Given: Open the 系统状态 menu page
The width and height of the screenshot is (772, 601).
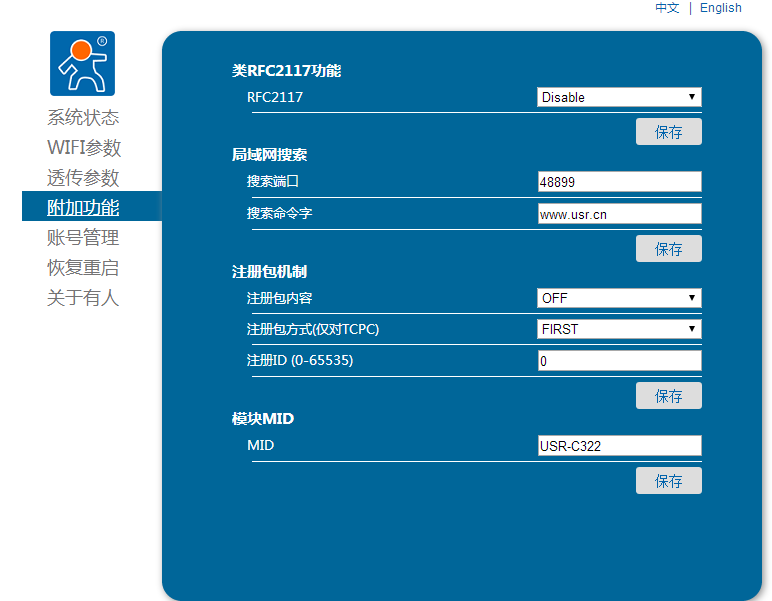Looking at the screenshot, I should click(x=83, y=117).
